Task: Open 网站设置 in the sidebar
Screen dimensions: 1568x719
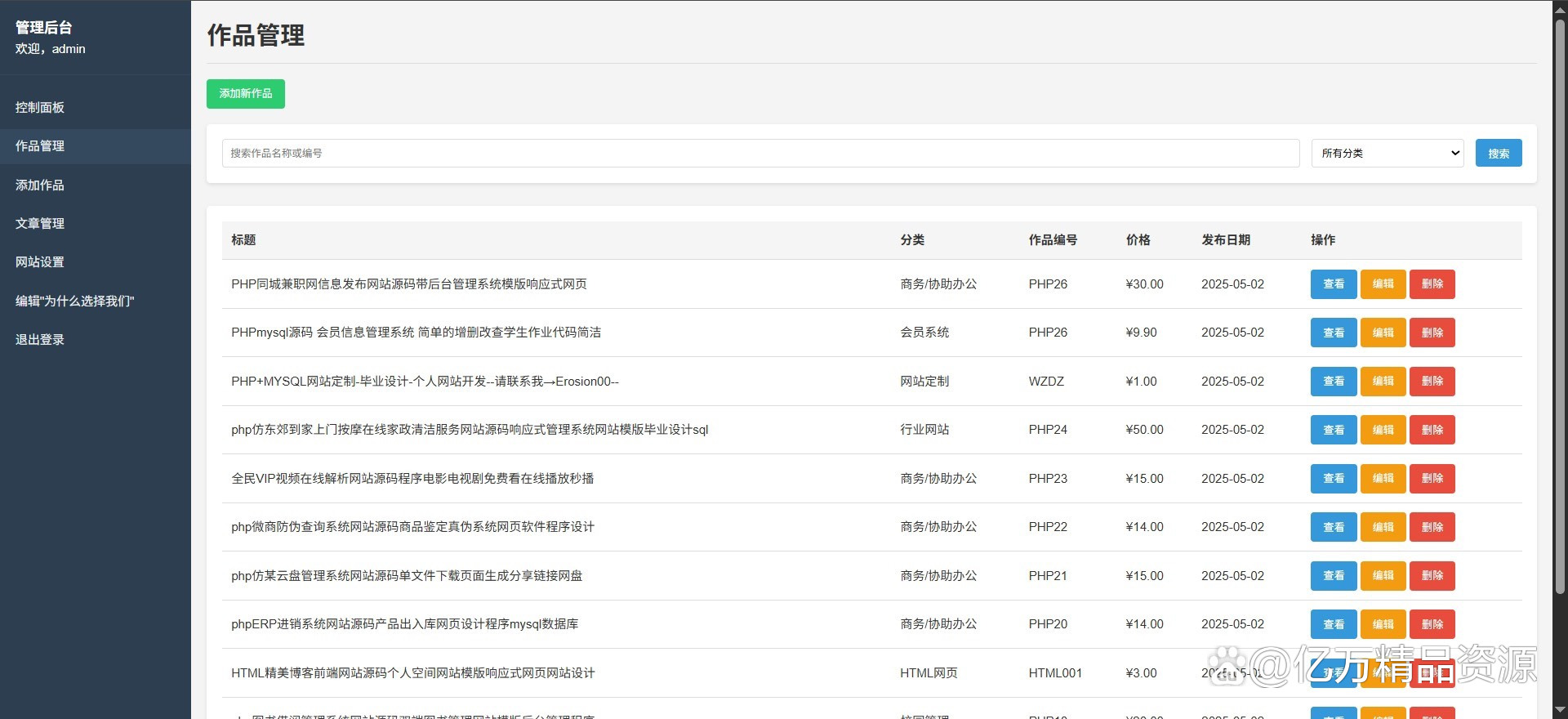Action: pos(96,262)
